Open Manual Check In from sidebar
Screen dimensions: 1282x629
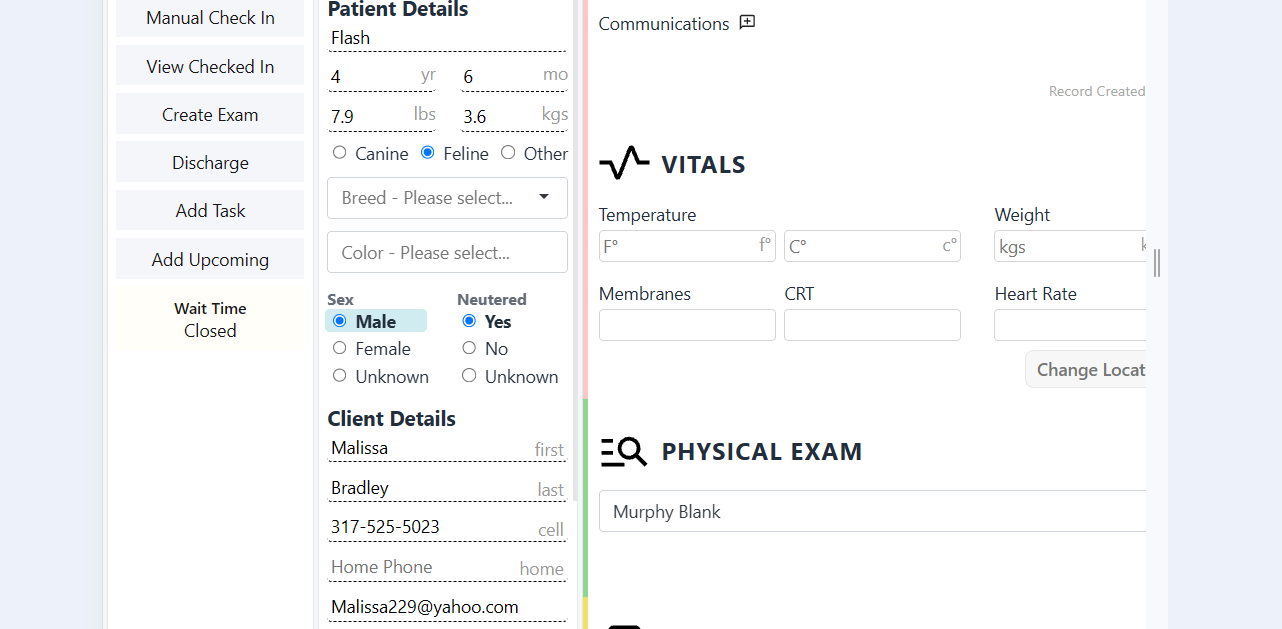(x=210, y=18)
